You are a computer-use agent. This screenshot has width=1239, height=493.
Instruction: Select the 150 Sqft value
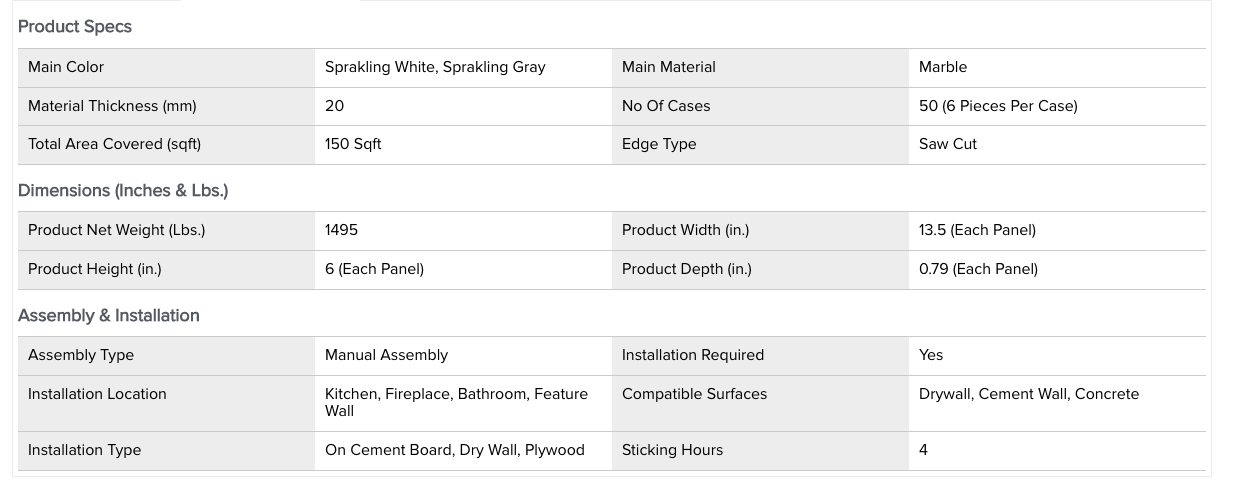tap(353, 144)
